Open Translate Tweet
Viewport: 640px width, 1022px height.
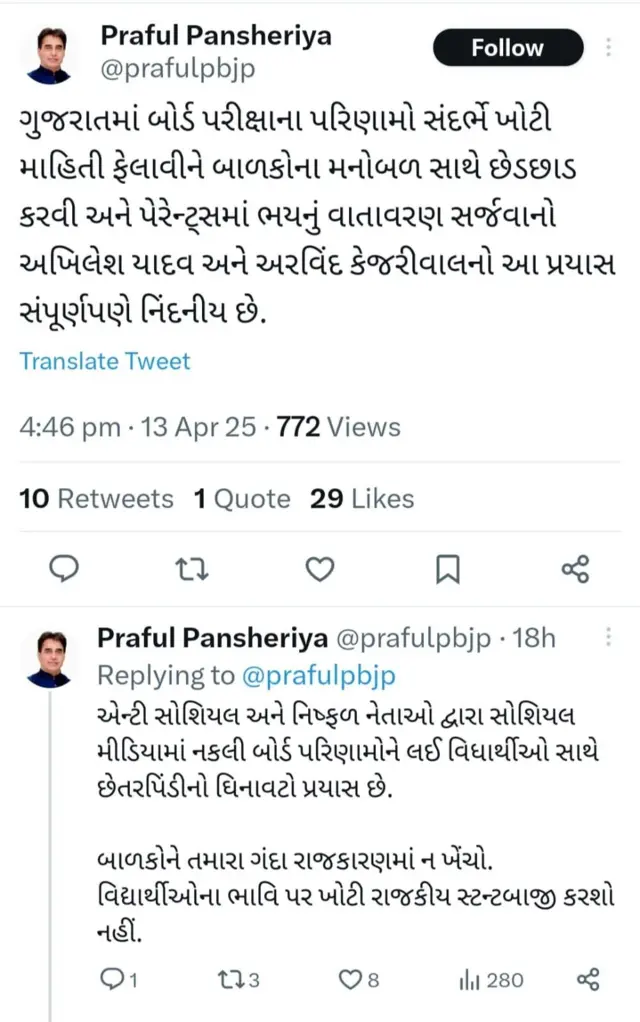[104, 361]
